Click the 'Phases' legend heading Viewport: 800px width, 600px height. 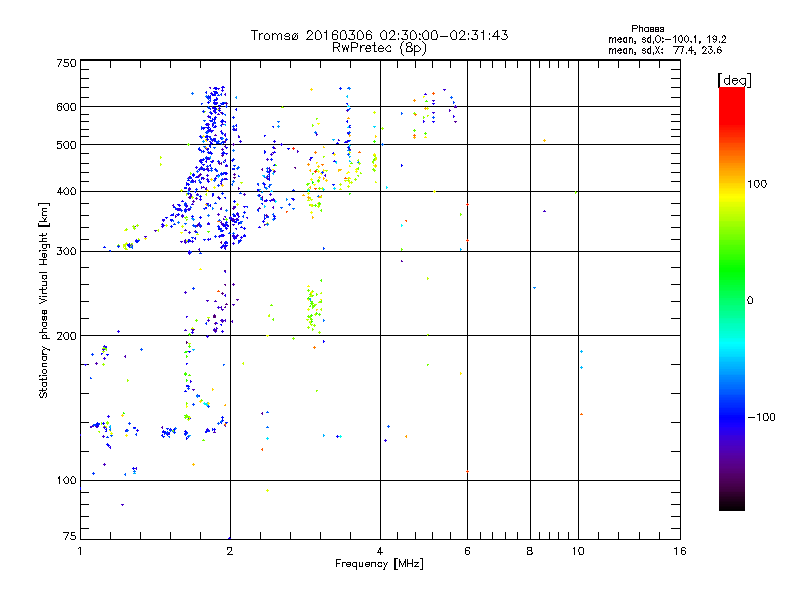(647, 29)
